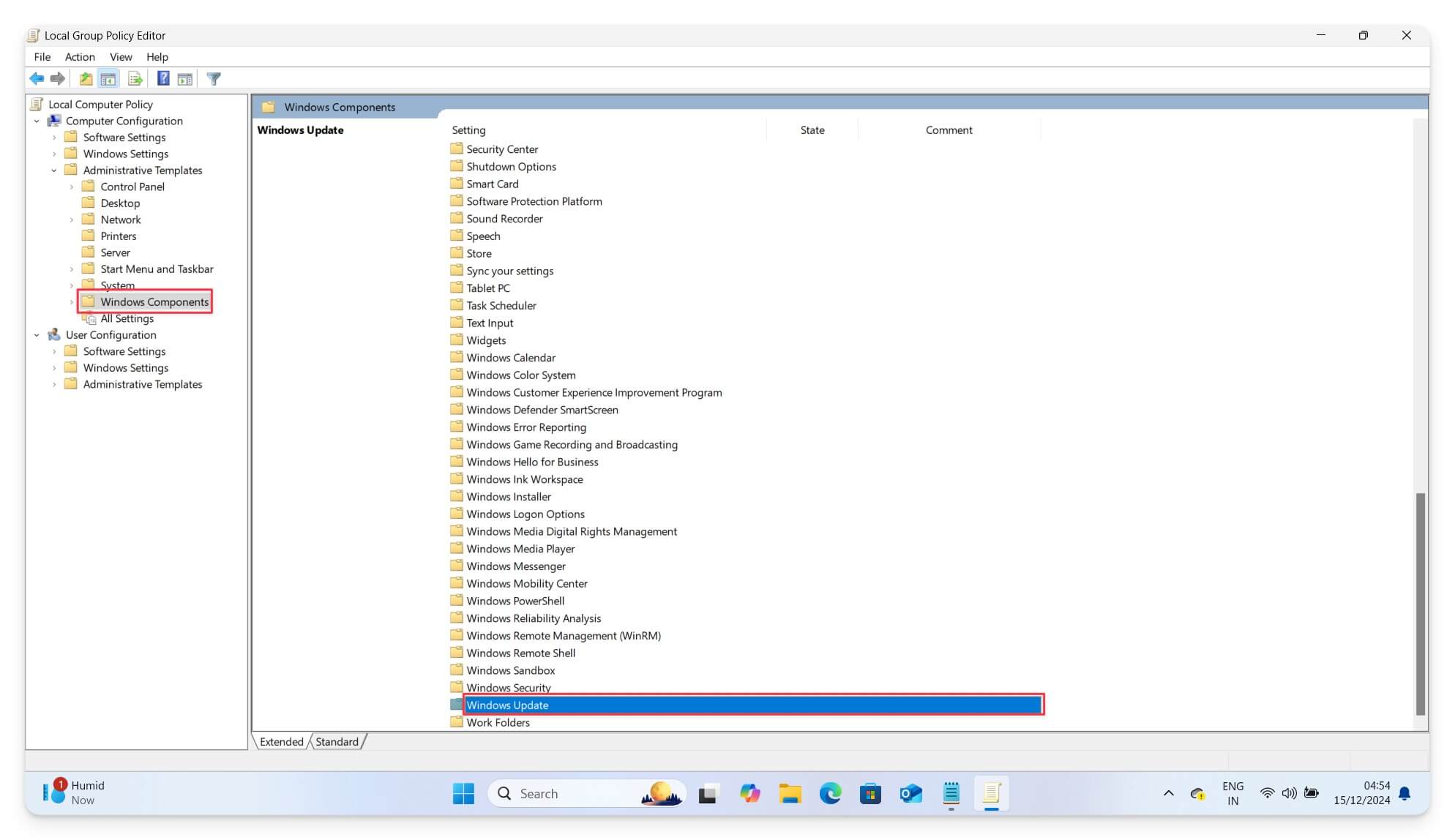Open the Help menu

(x=157, y=56)
